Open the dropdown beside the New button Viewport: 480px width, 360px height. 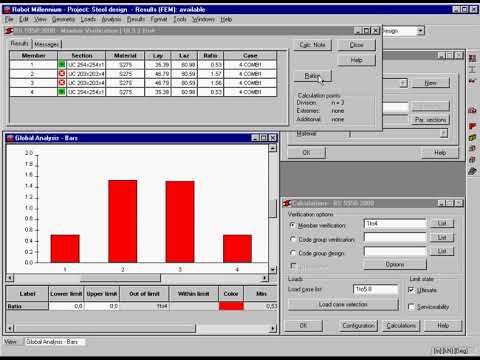pyautogui.click(x=403, y=83)
